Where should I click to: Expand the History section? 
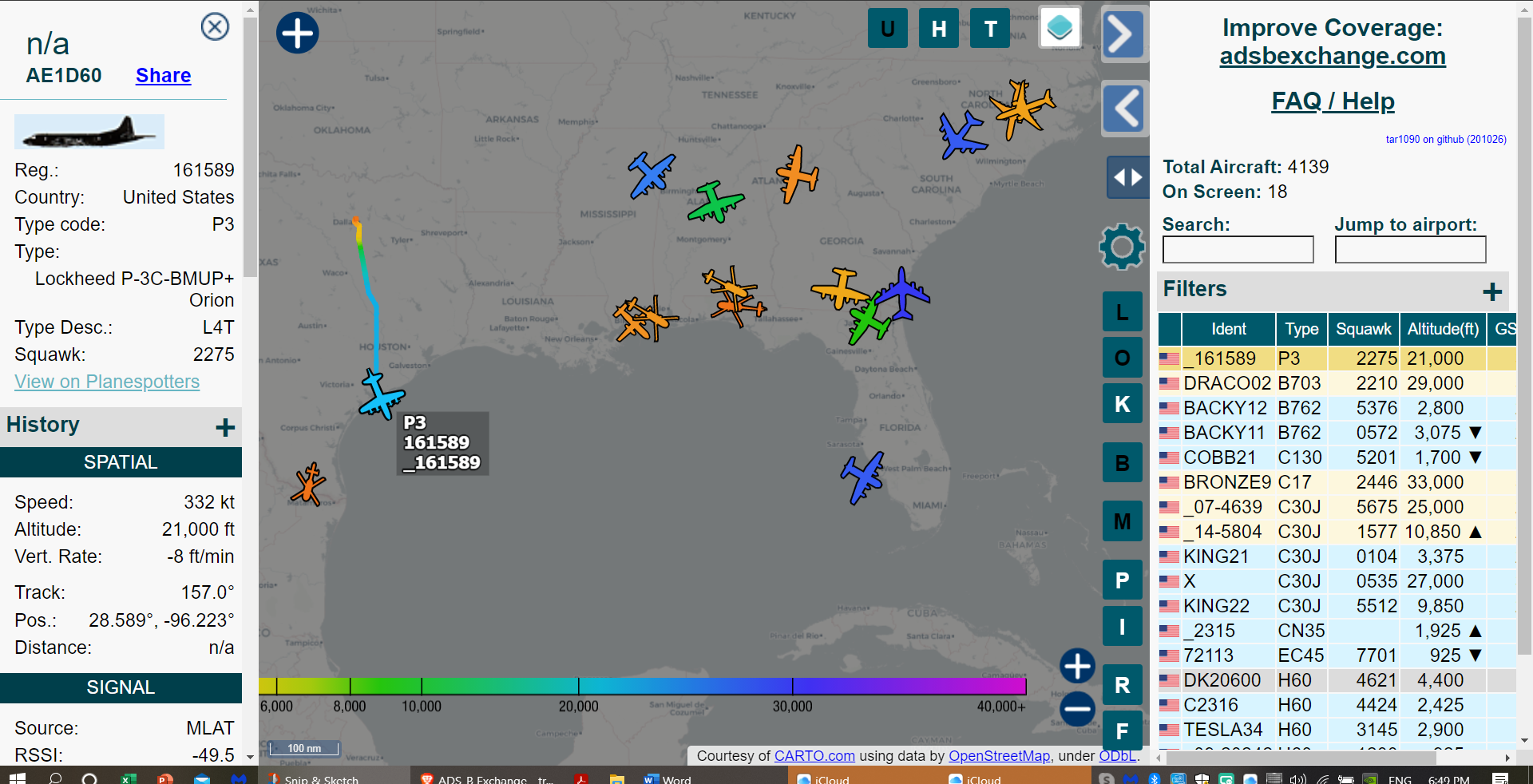pyautogui.click(x=225, y=427)
